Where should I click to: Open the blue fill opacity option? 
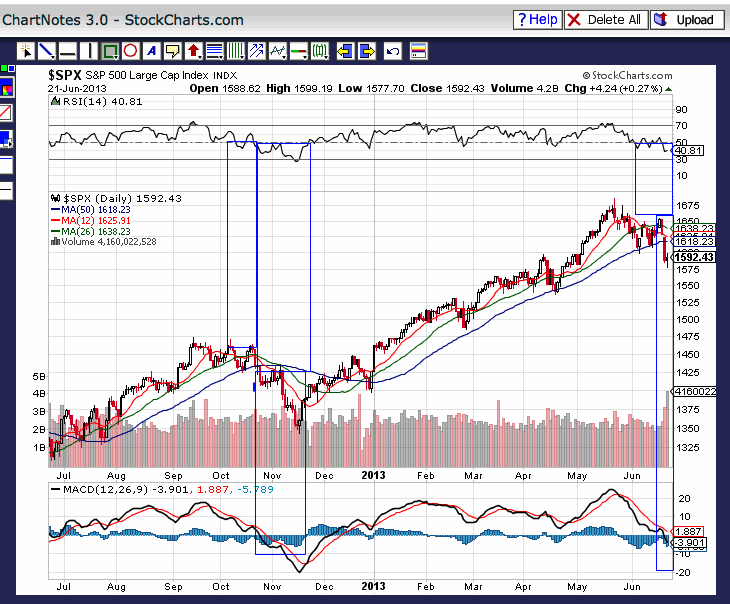(6, 139)
